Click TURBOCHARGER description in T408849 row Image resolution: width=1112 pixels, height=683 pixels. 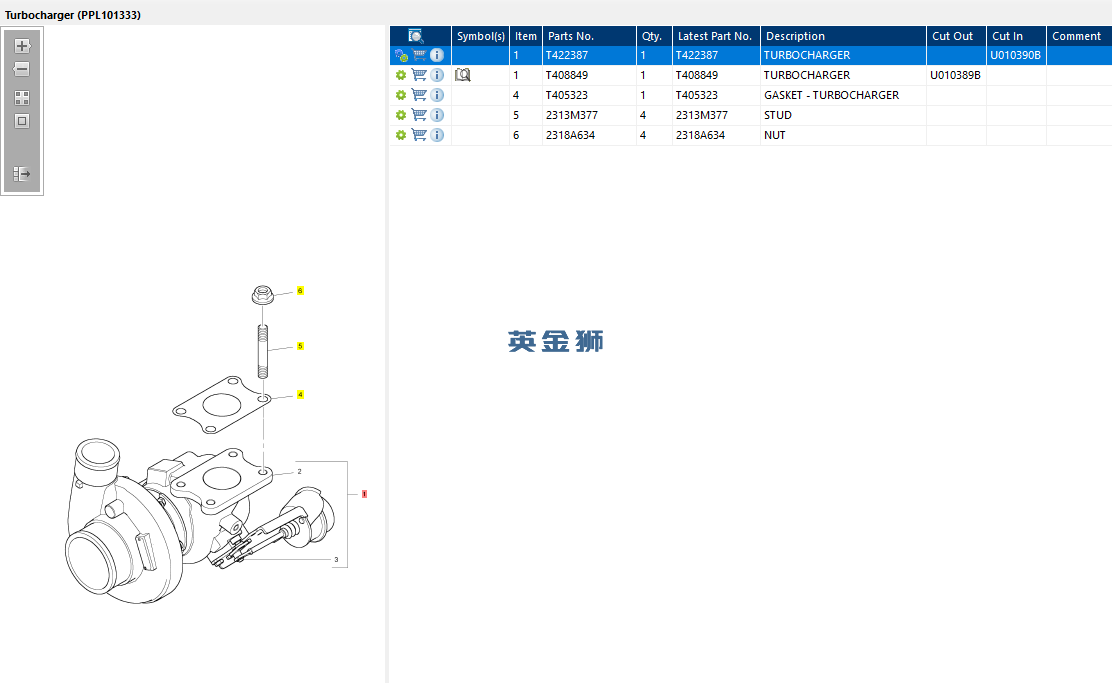pyautogui.click(x=806, y=75)
